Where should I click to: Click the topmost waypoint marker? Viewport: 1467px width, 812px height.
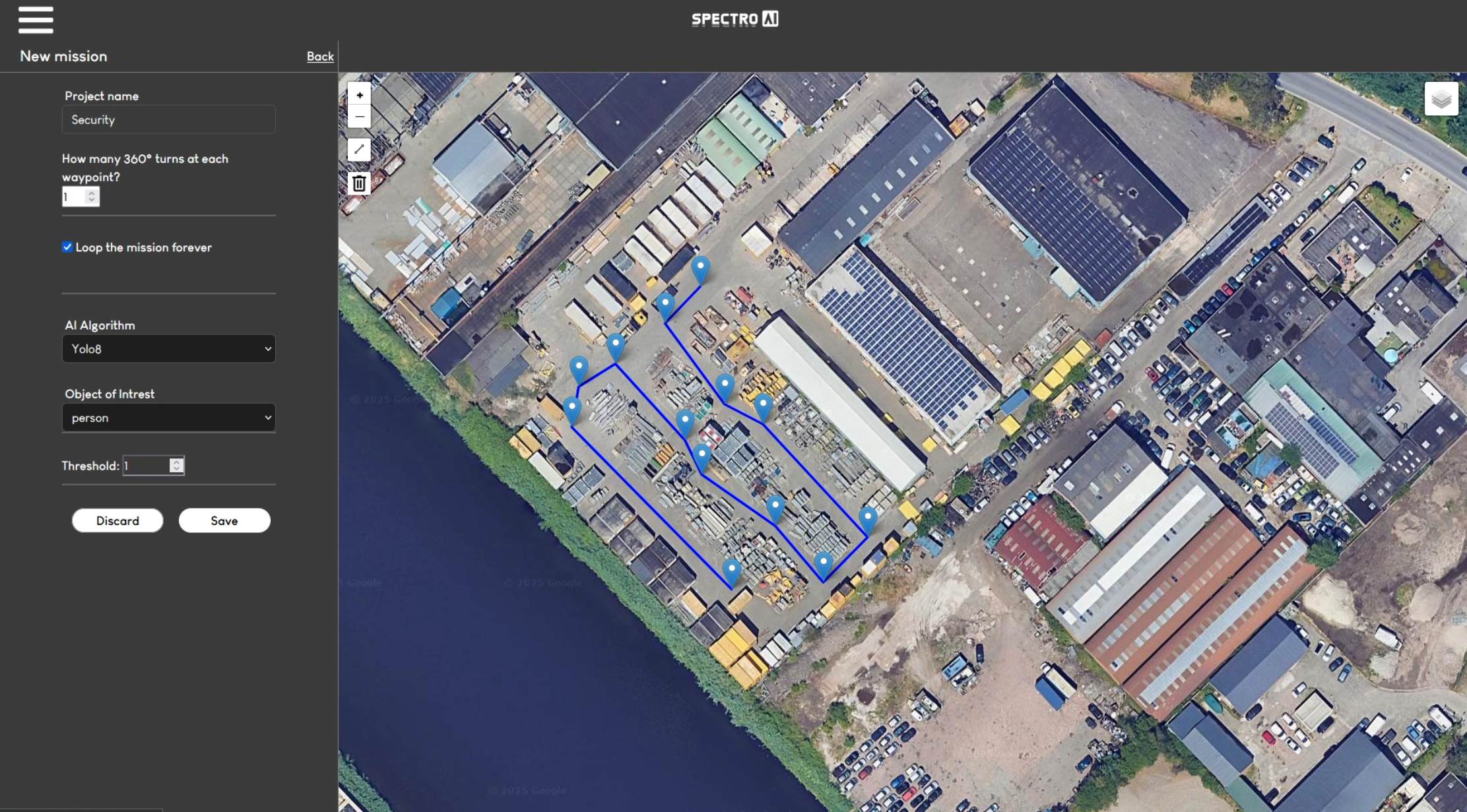pyautogui.click(x=700, y=268)
